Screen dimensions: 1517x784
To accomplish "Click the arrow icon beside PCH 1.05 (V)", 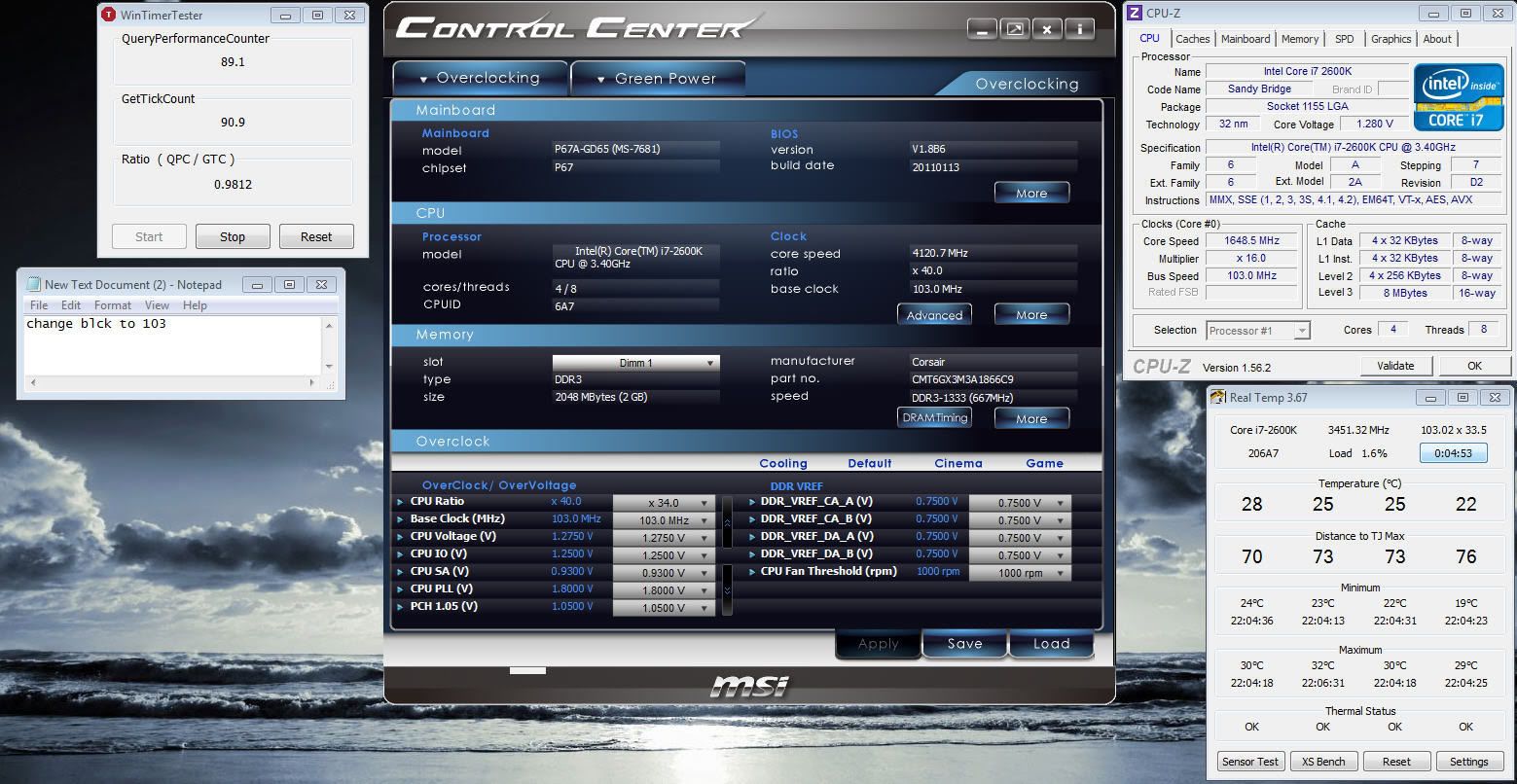I will (x=400, y=607).
